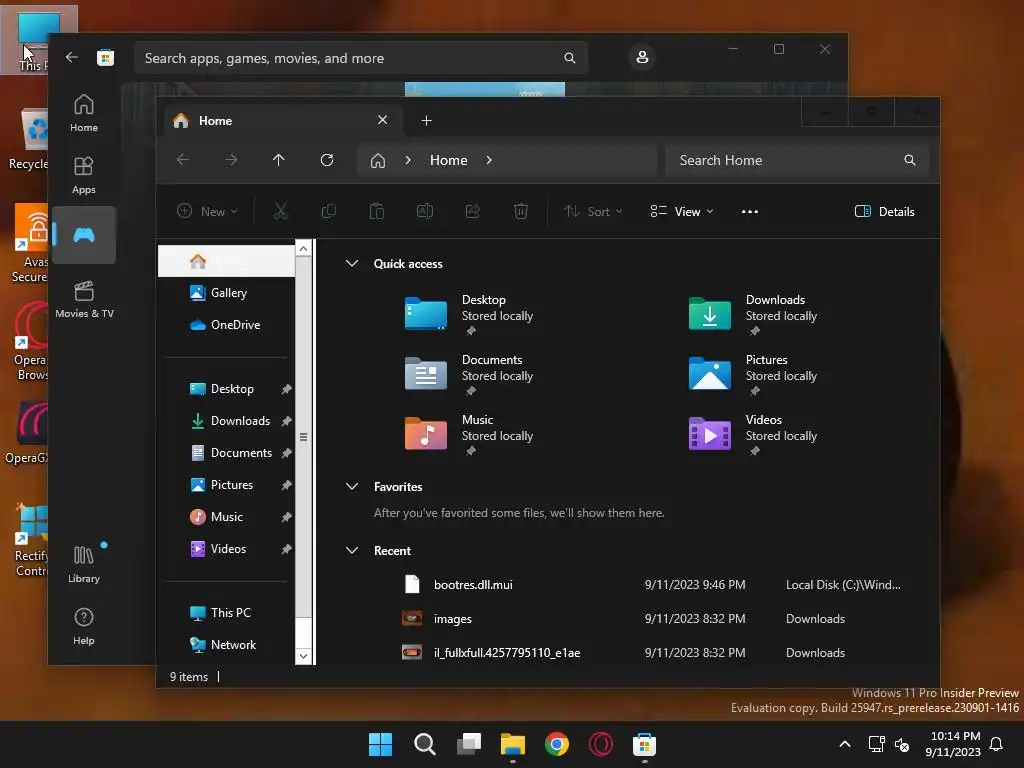1024x768 pixels.
Task: Open the Pictures folder in Quick access
Action: point(753,374)
